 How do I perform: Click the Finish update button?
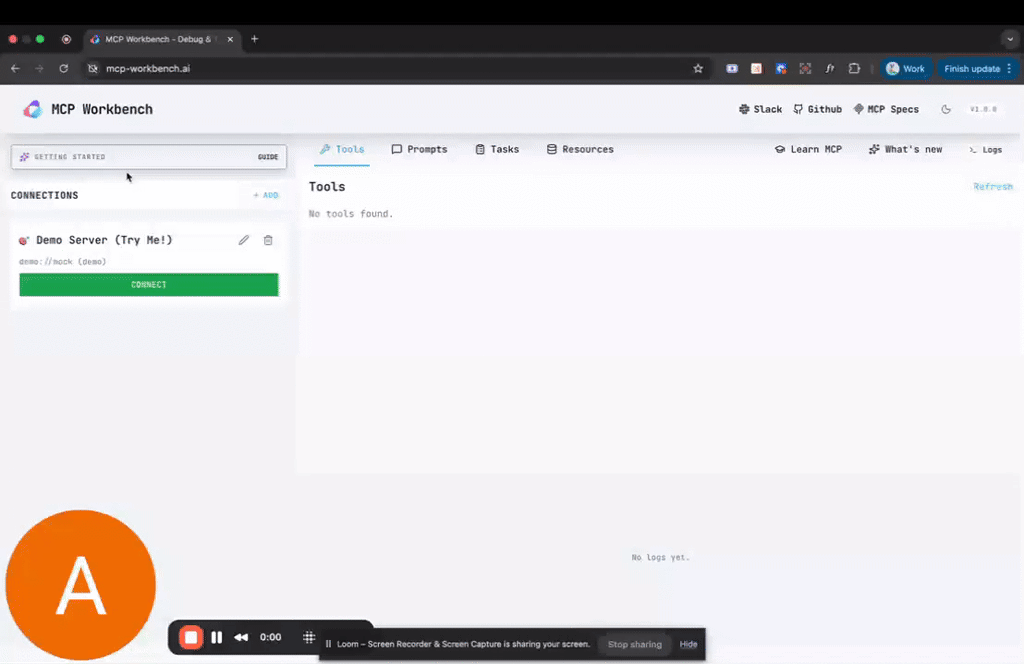(x=977, y=69)
